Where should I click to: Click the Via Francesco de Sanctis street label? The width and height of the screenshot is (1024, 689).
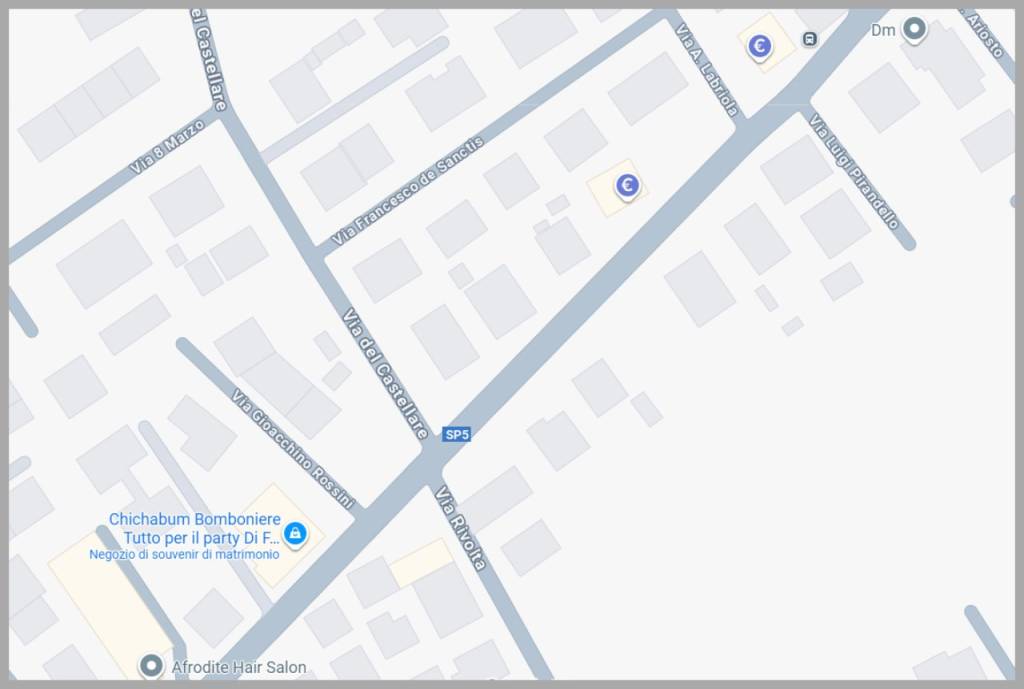pos(408,190)
